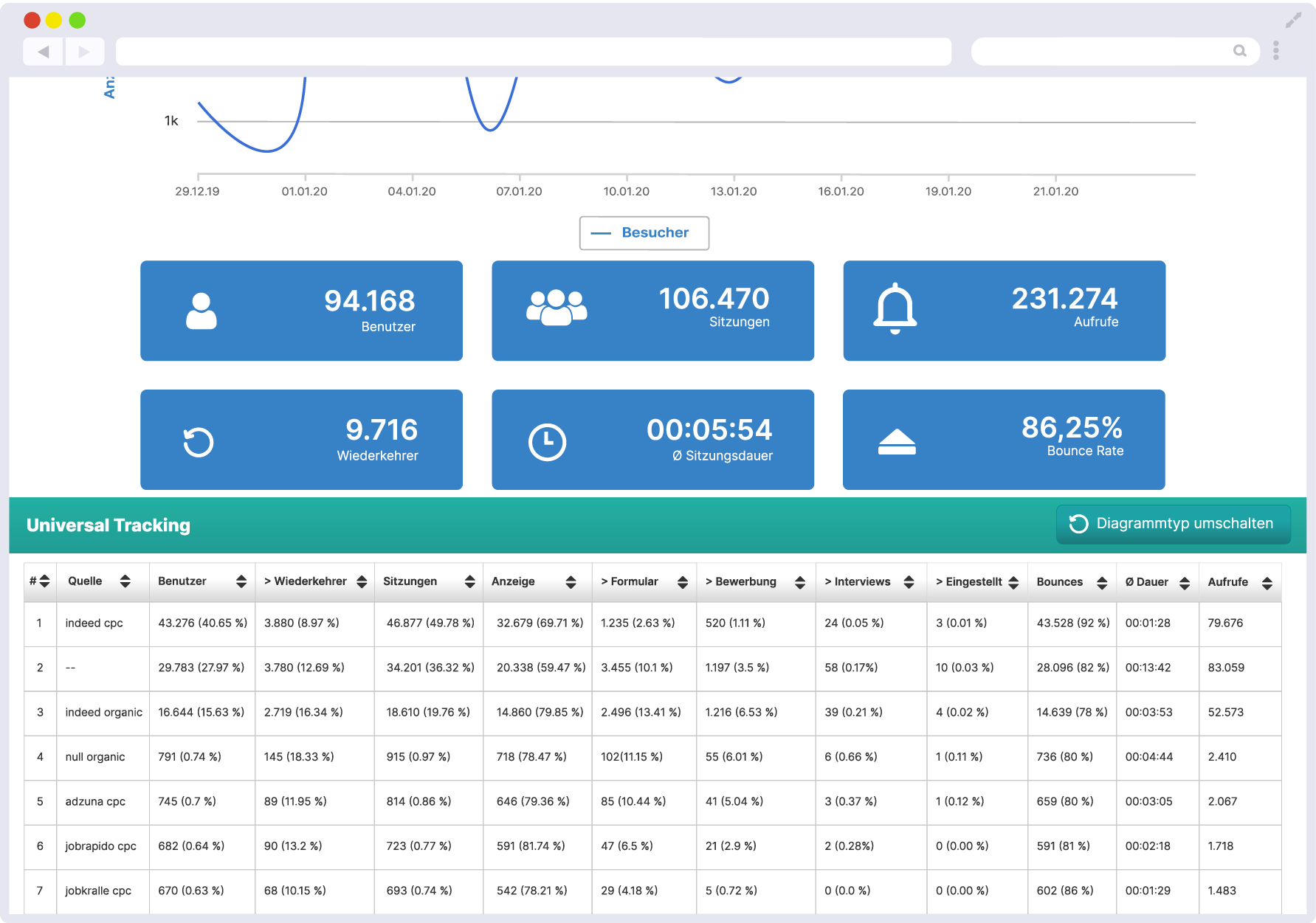Image resolution: width=1316 pixels, height=923 pixels.
Task: Click the group icon on Sitzungen card
Action: [x=557, y=308]
